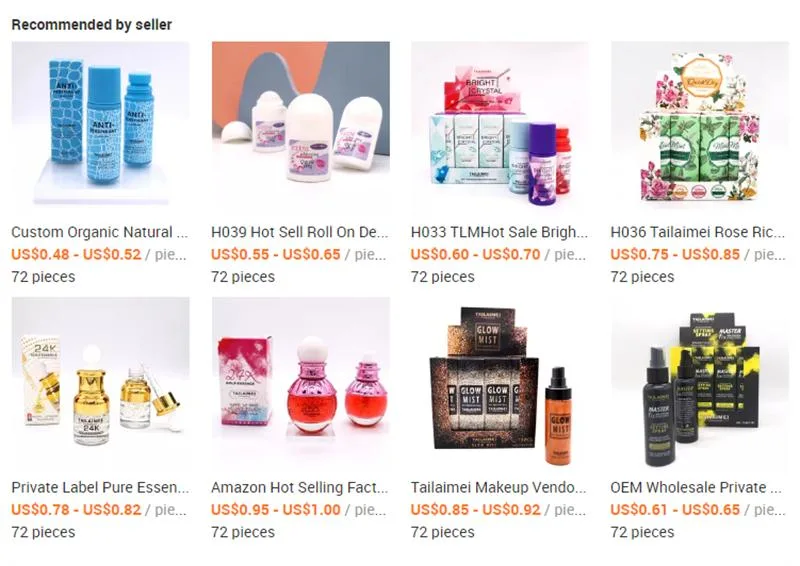The height and width of the screenshot is (566, 800).
Task: Open the 24K gold essence serum image
Action: point(101,385)
